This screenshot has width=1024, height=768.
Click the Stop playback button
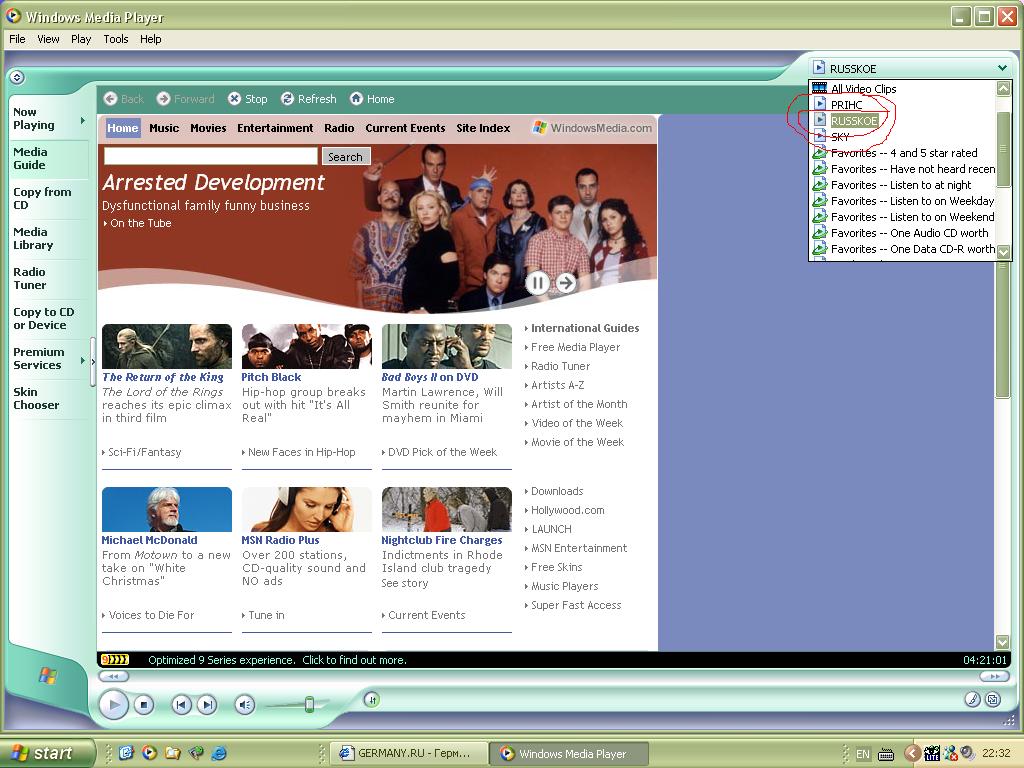point(144,705)
